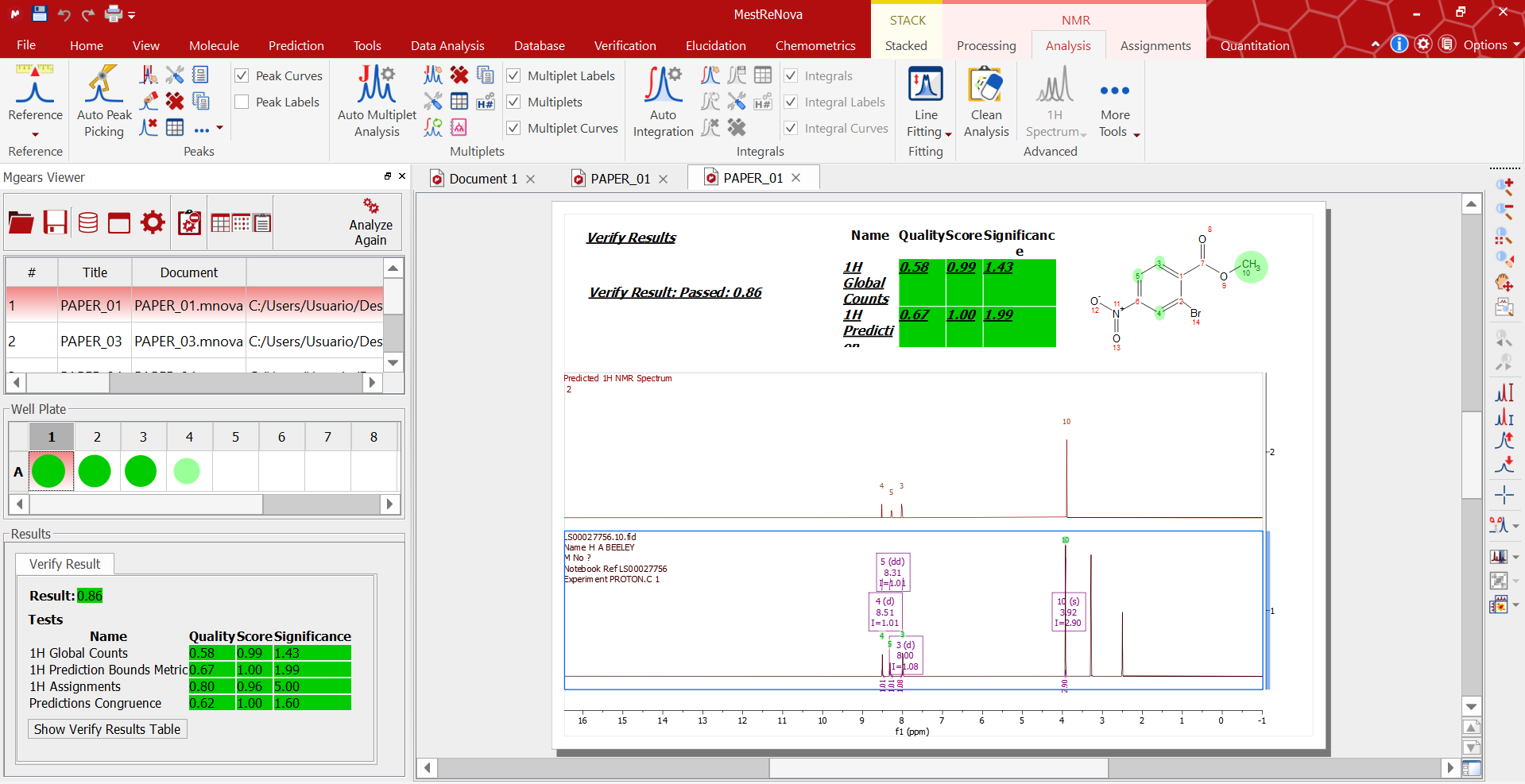Save results with Mgears floppy disk icon
Image resolution: width=1525 pixels, height=784 pixels.
point(55,223)
